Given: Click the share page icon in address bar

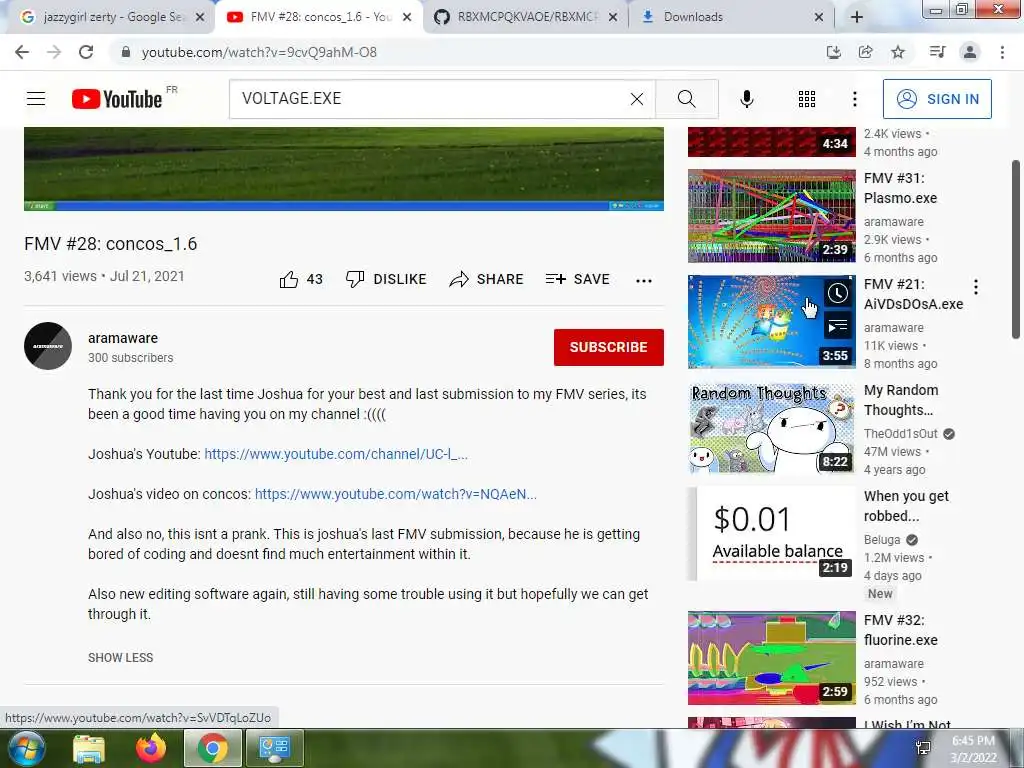Looking at the screenshot, I should tap(865, 52).
